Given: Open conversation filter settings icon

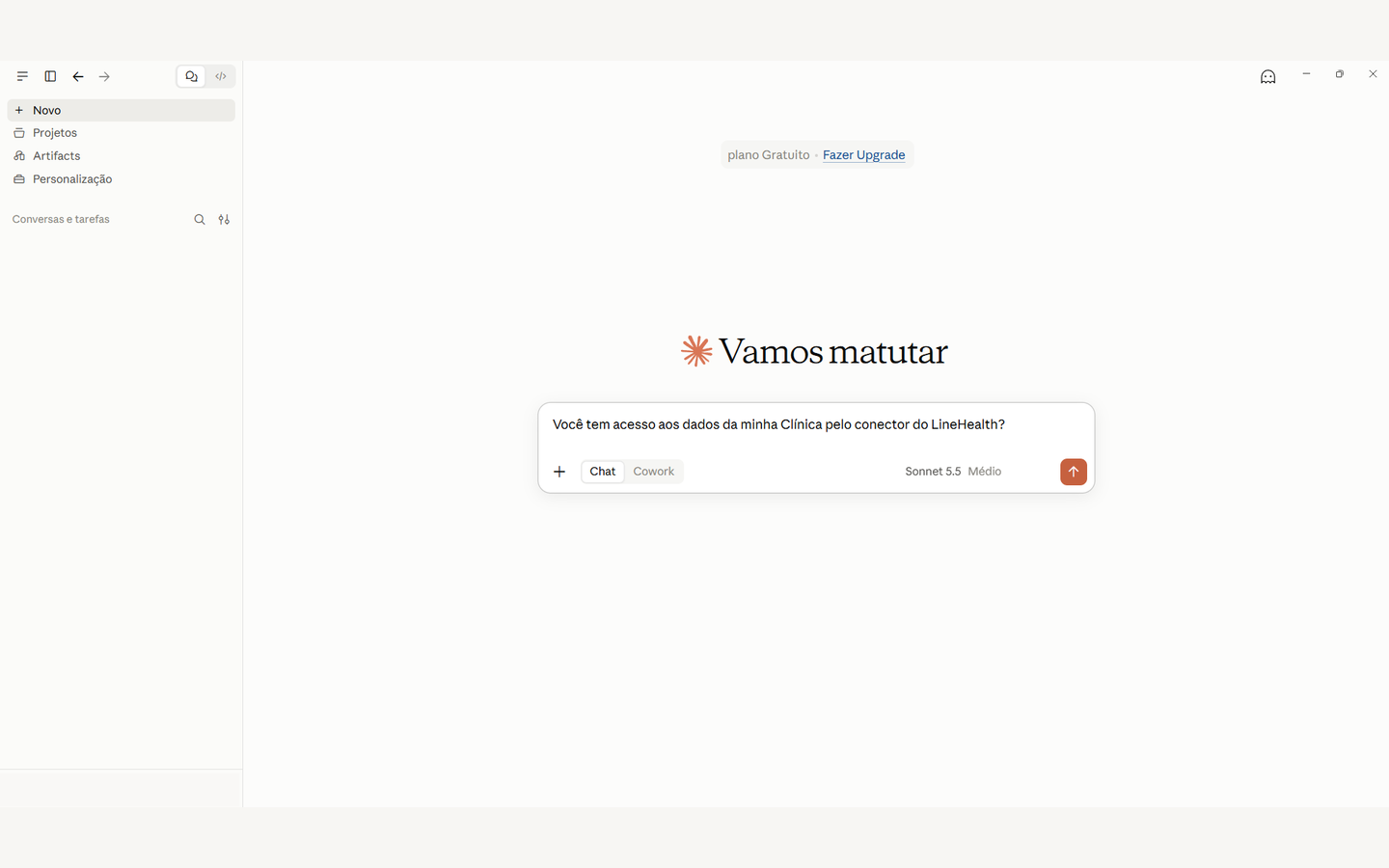Looking at the screenshot, I should [224, 220].
